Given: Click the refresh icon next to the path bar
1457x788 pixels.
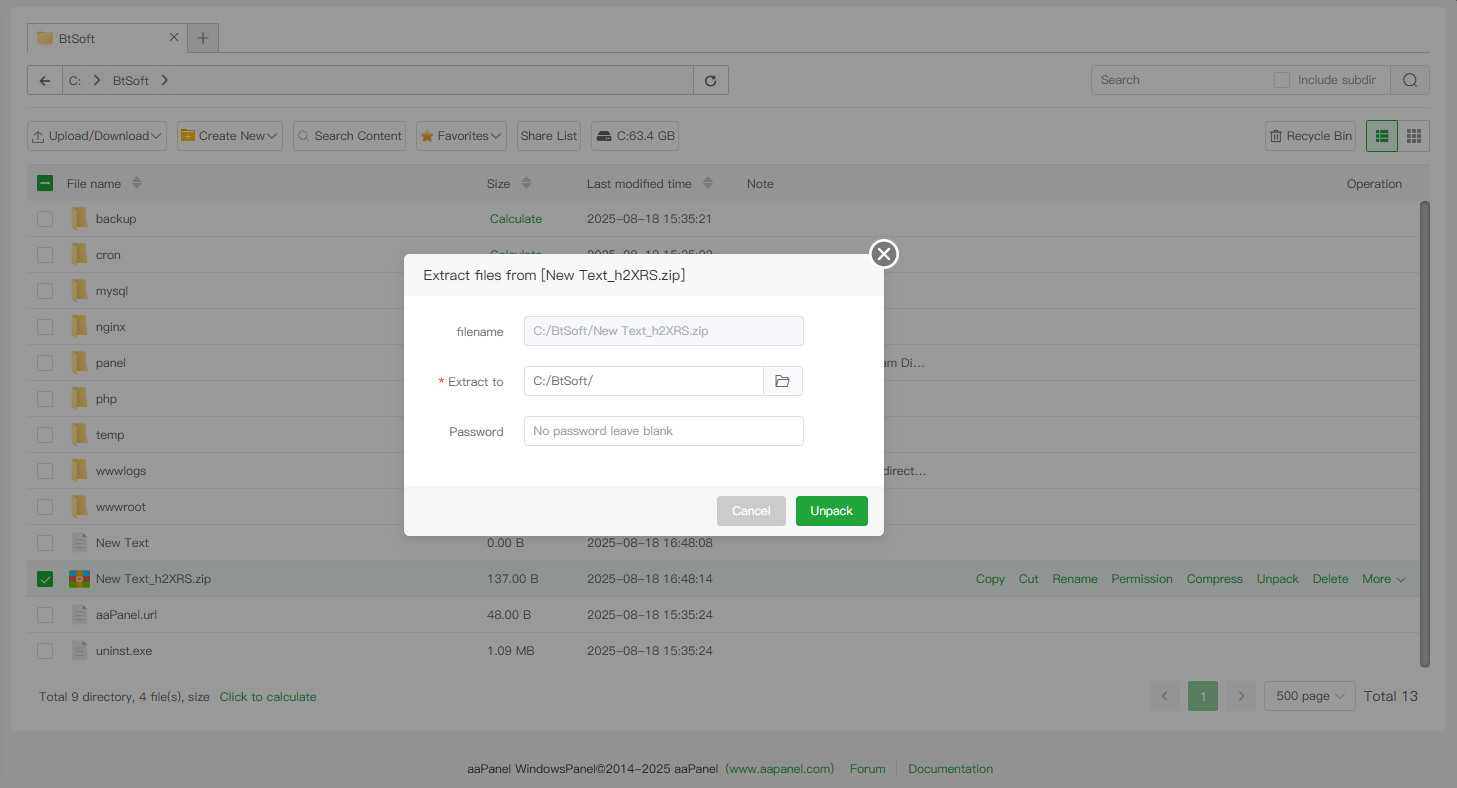Looking at the screenshot, I should point(710,80).
